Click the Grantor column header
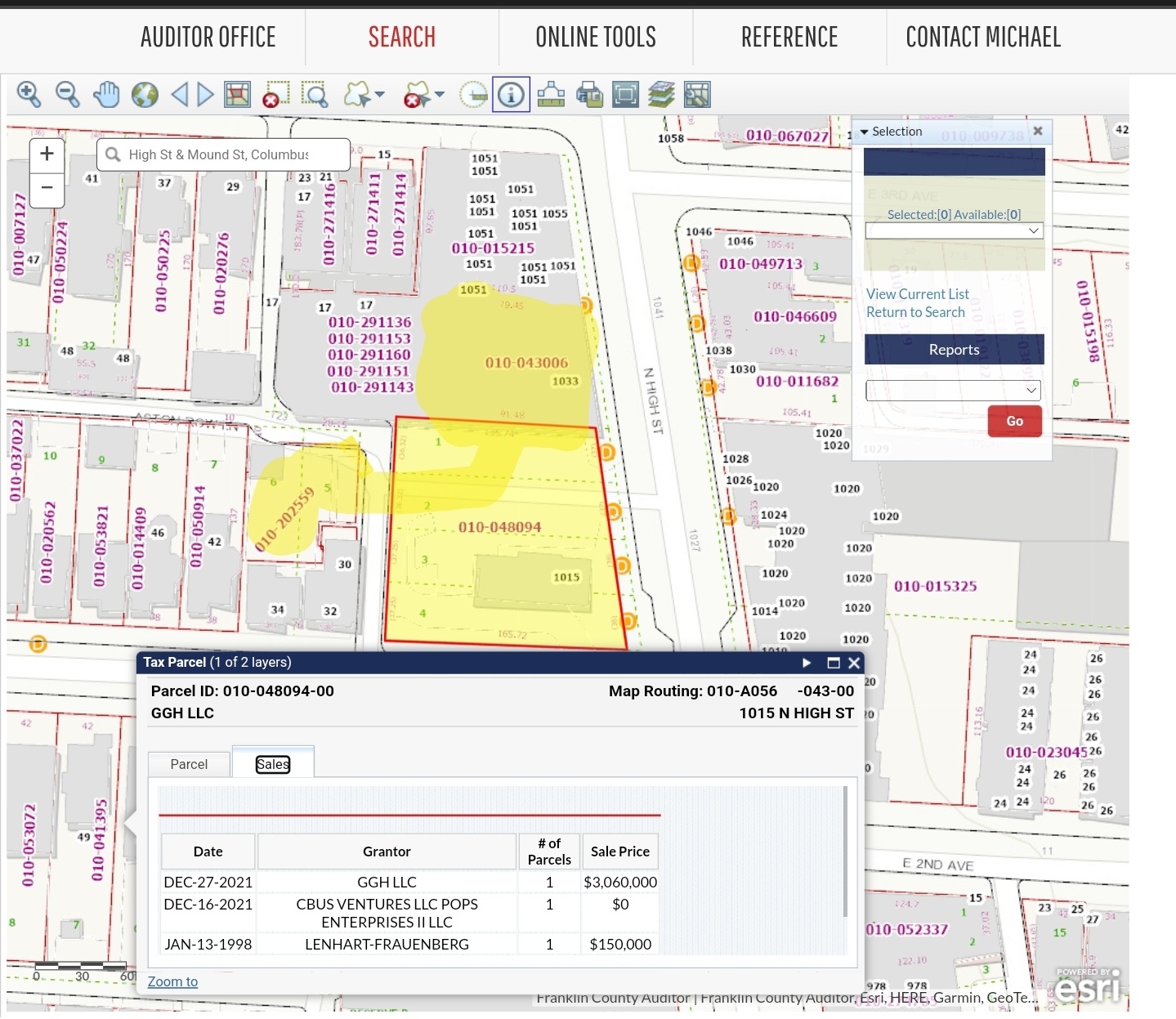1176x1019 pixels. 387,851
